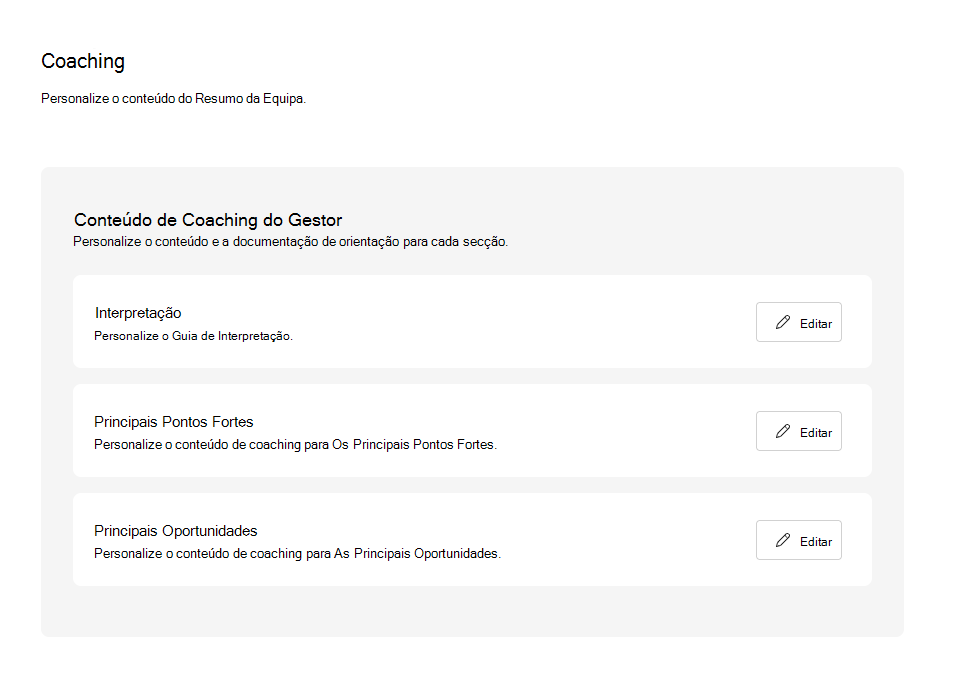The width and height of the screenshot is (972, 689).
Task: Select the Principais Pontos Fortes title
Action: click(x=174, y=422)
